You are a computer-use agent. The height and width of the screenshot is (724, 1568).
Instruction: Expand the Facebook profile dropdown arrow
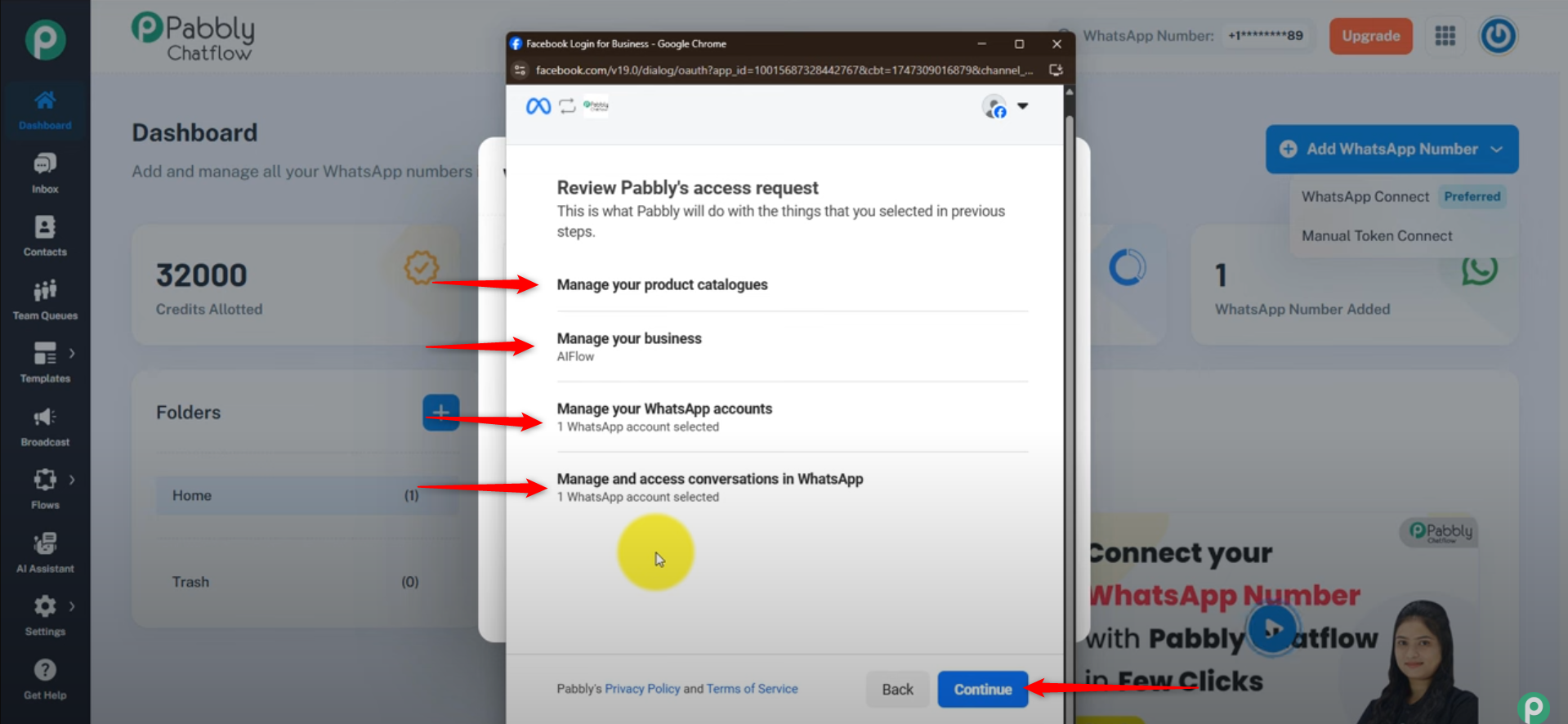coord(1022,106)
